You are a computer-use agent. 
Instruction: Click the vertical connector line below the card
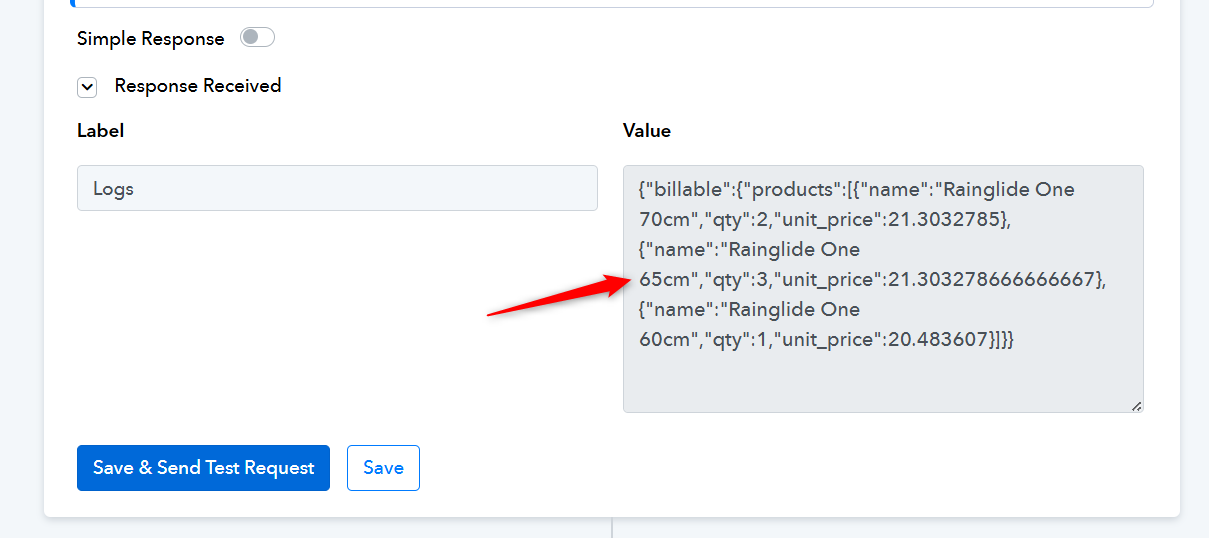coord(612,528)
